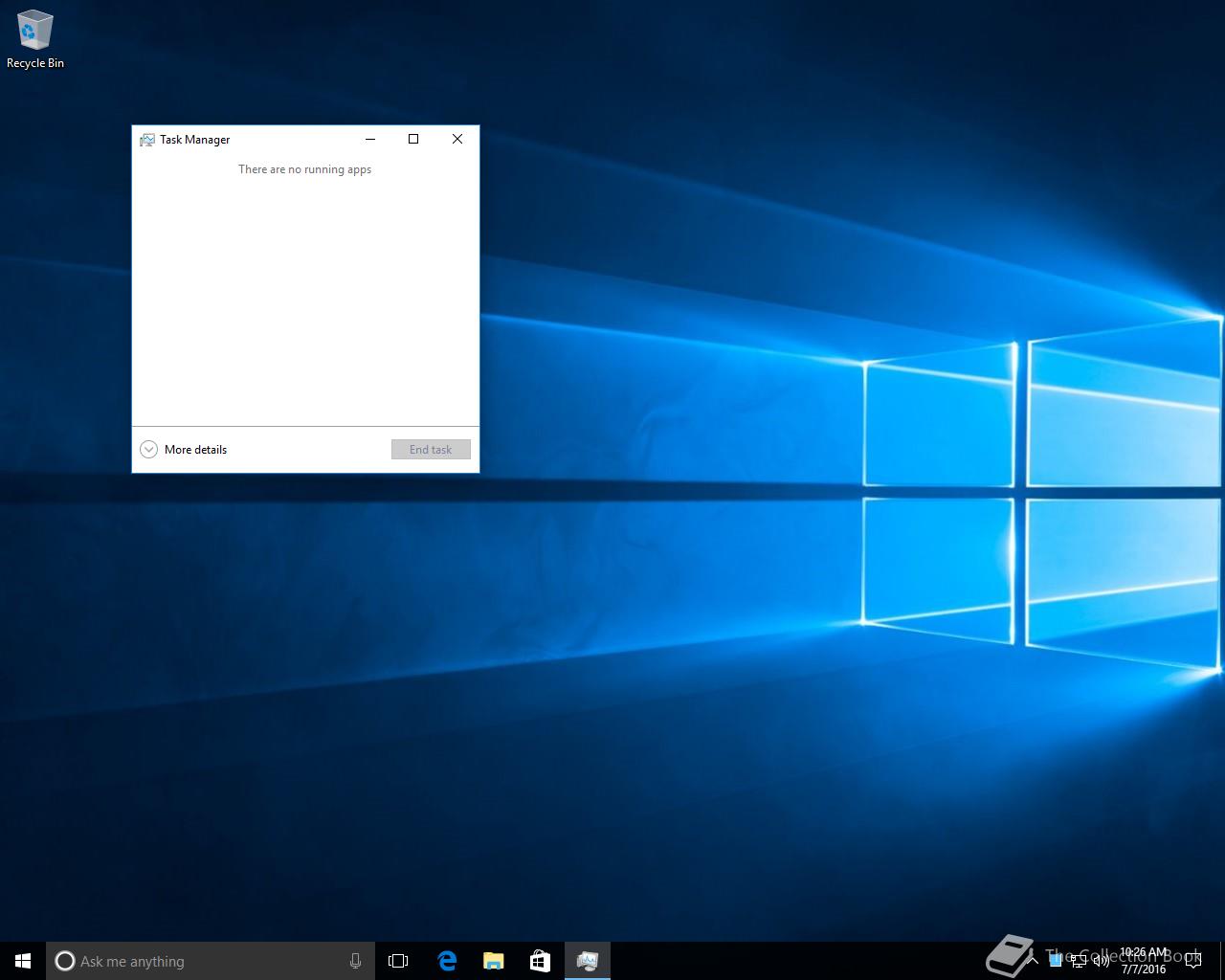Viewport: 1225px width, 980px height.
Task: Click the Task Manager title bar icon
Action: (x=147, y=140)
